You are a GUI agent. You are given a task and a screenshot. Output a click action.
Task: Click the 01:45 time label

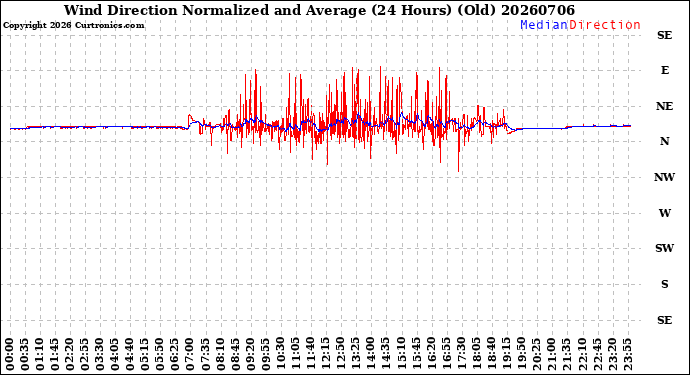pos(55,355)
